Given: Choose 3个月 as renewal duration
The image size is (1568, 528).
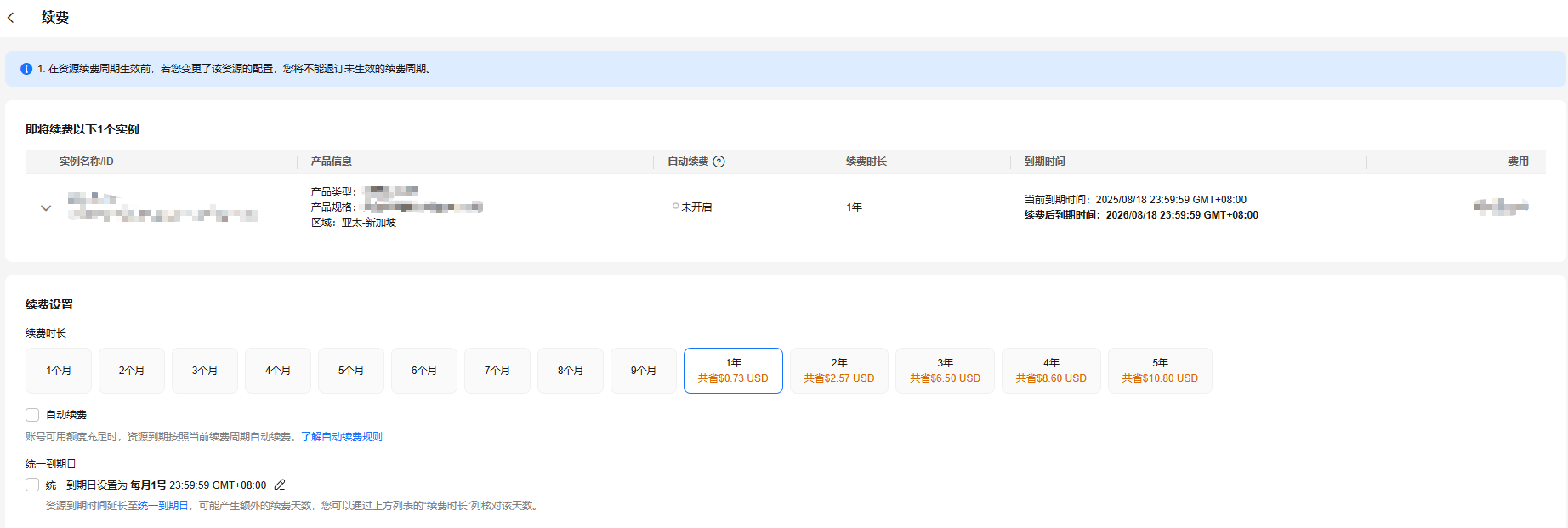Looking at the screenshot, I should pos(205,371).
